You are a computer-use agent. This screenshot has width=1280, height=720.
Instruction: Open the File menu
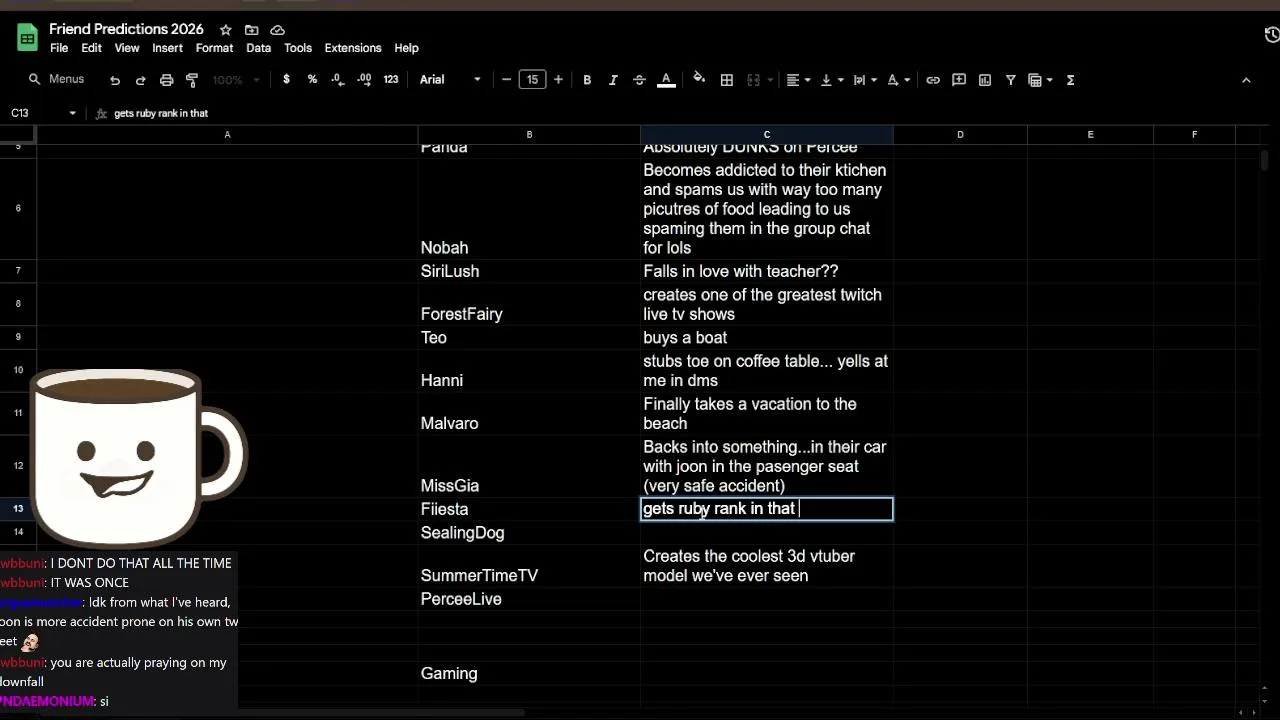tap(59, 48)
